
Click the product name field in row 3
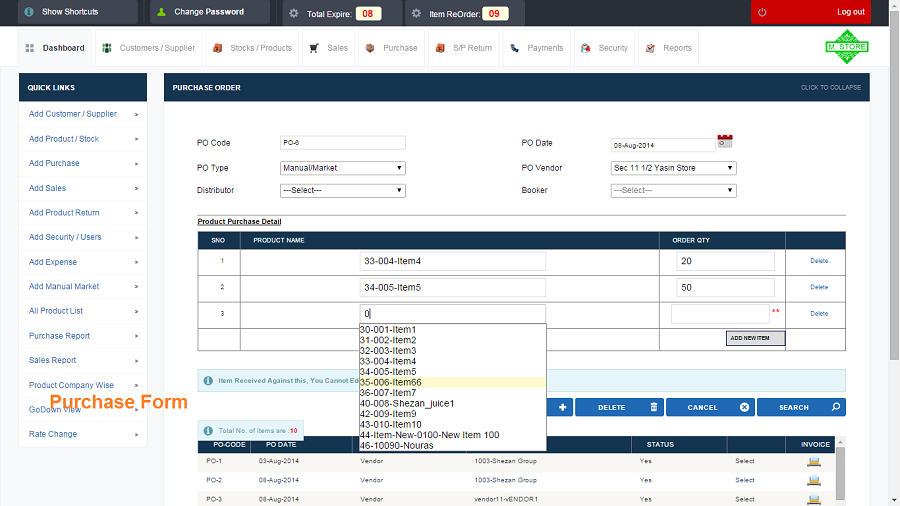452,314
